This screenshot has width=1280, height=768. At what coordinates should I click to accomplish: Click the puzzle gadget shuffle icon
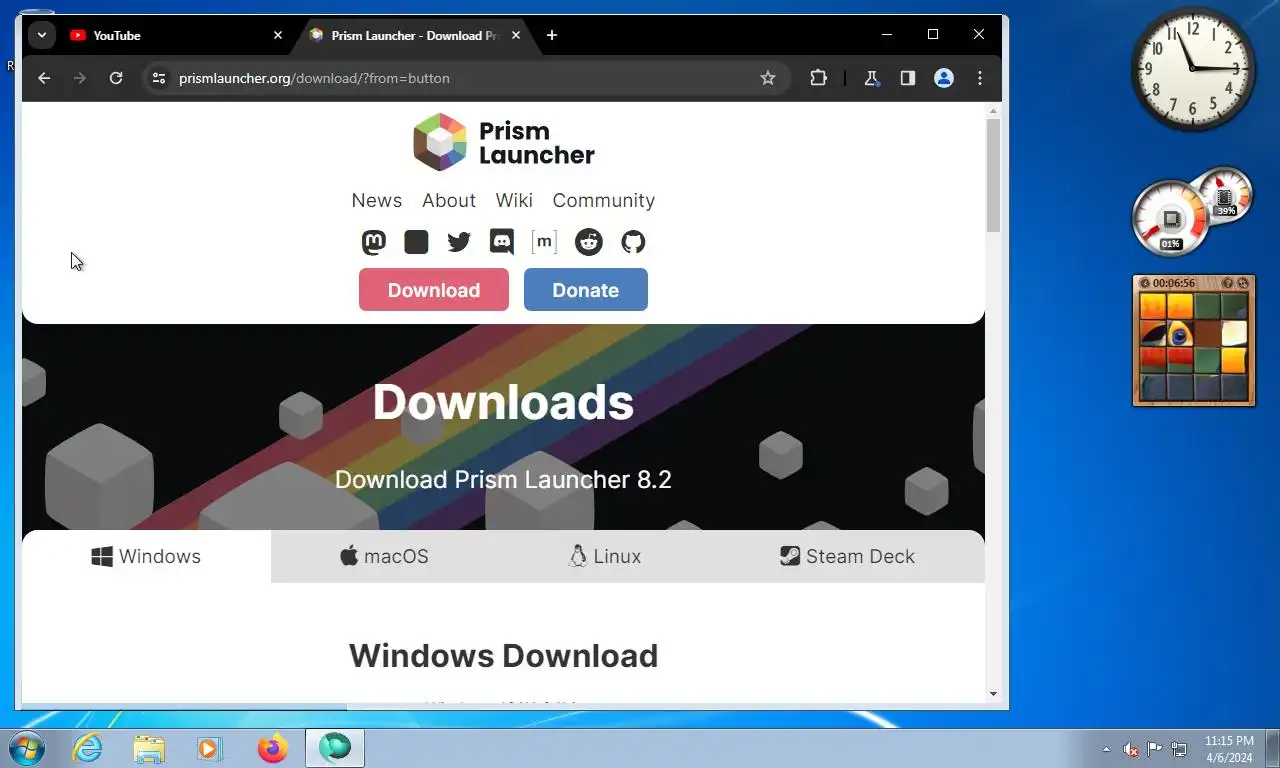[1243, 283]
